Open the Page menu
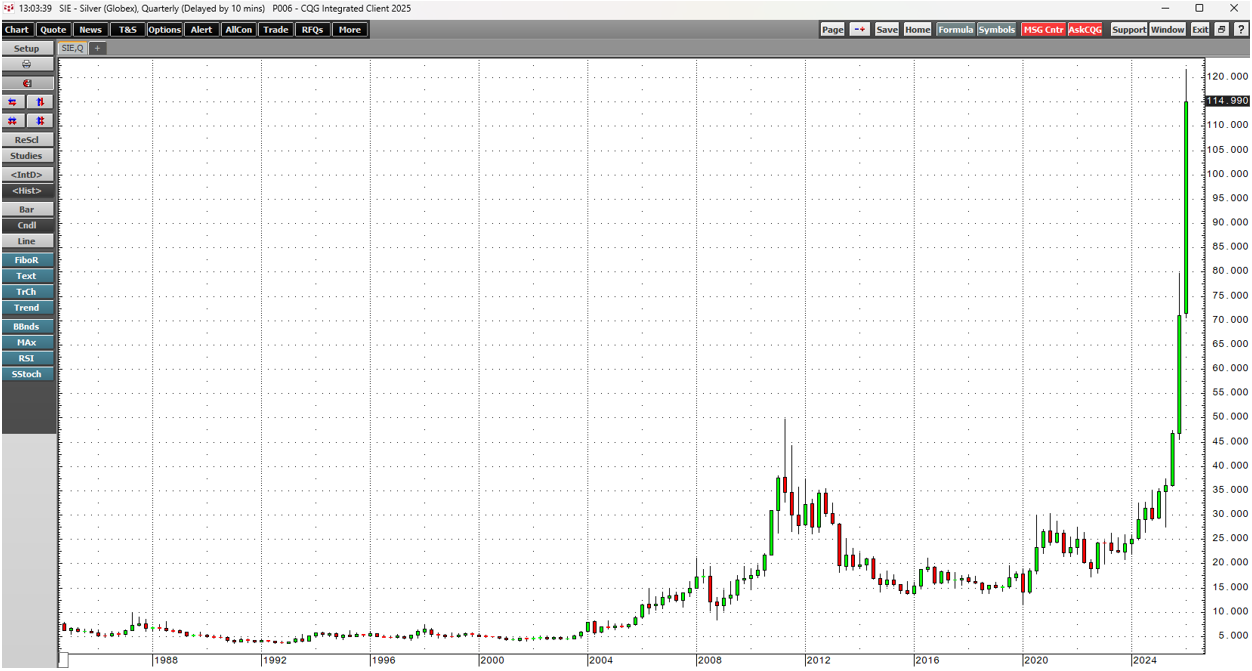1252x671 pixels. (832, 30)
